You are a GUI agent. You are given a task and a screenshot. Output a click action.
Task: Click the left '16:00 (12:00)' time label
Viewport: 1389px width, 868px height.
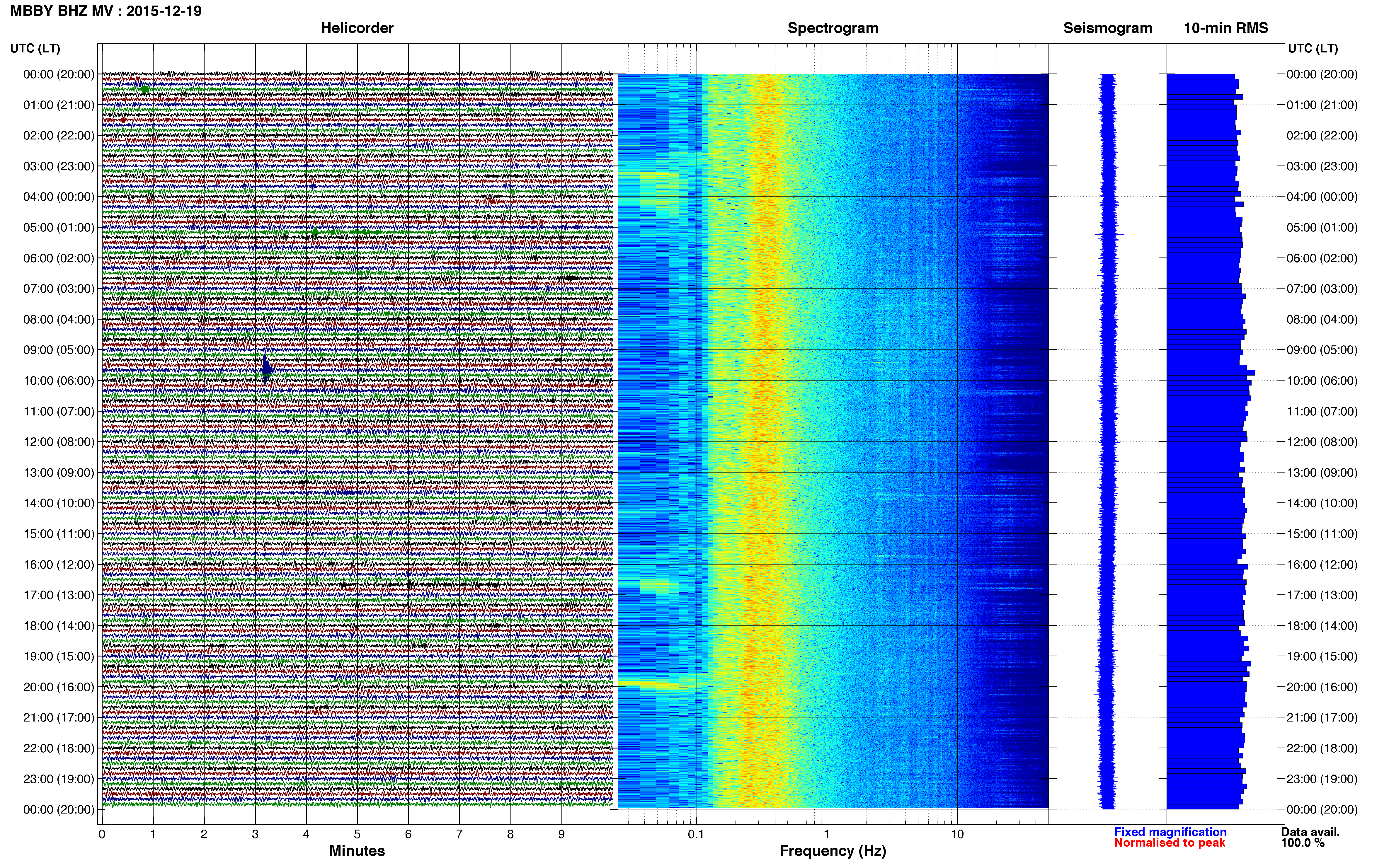59,564
